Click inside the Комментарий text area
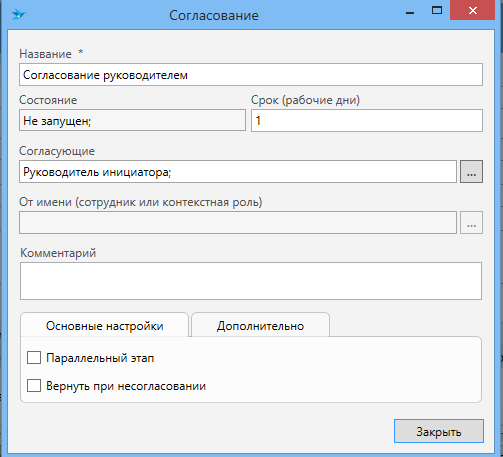Screen dimensions: 503x457 251,281
